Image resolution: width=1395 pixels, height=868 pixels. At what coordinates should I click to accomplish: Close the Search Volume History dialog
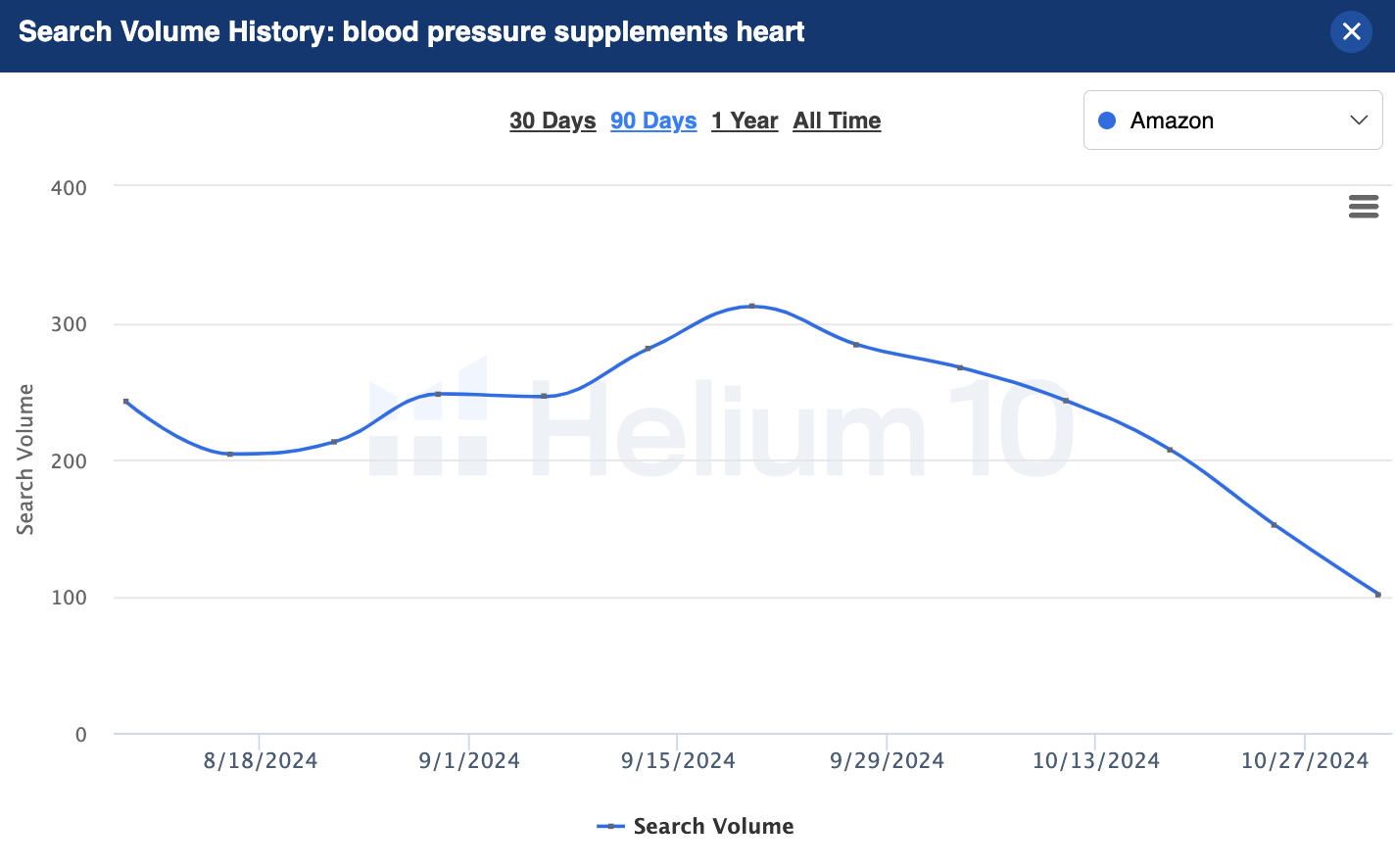tap(1351, 31)
